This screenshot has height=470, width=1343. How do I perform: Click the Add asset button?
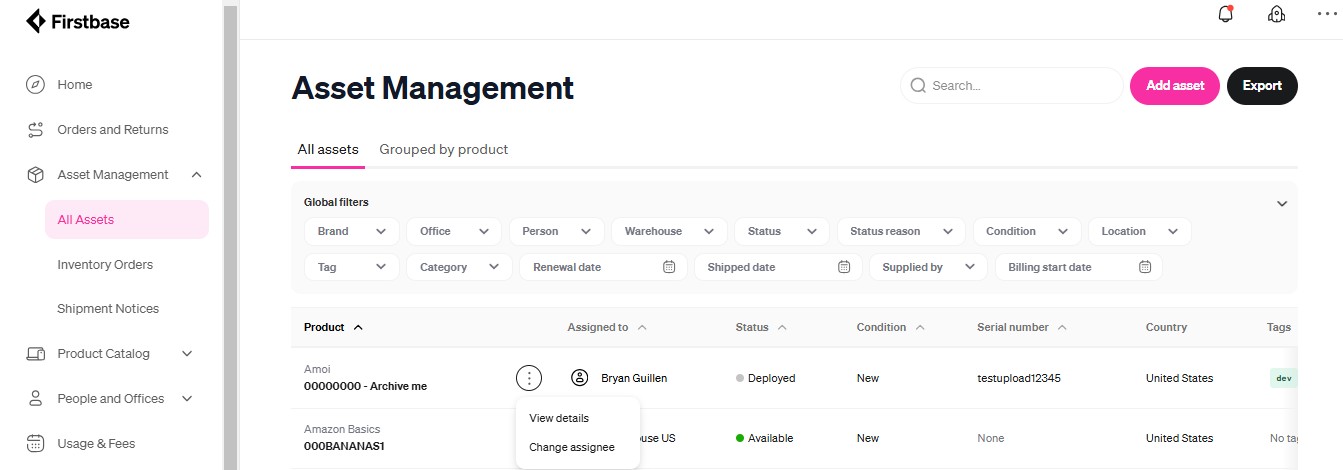point(1175,86)
